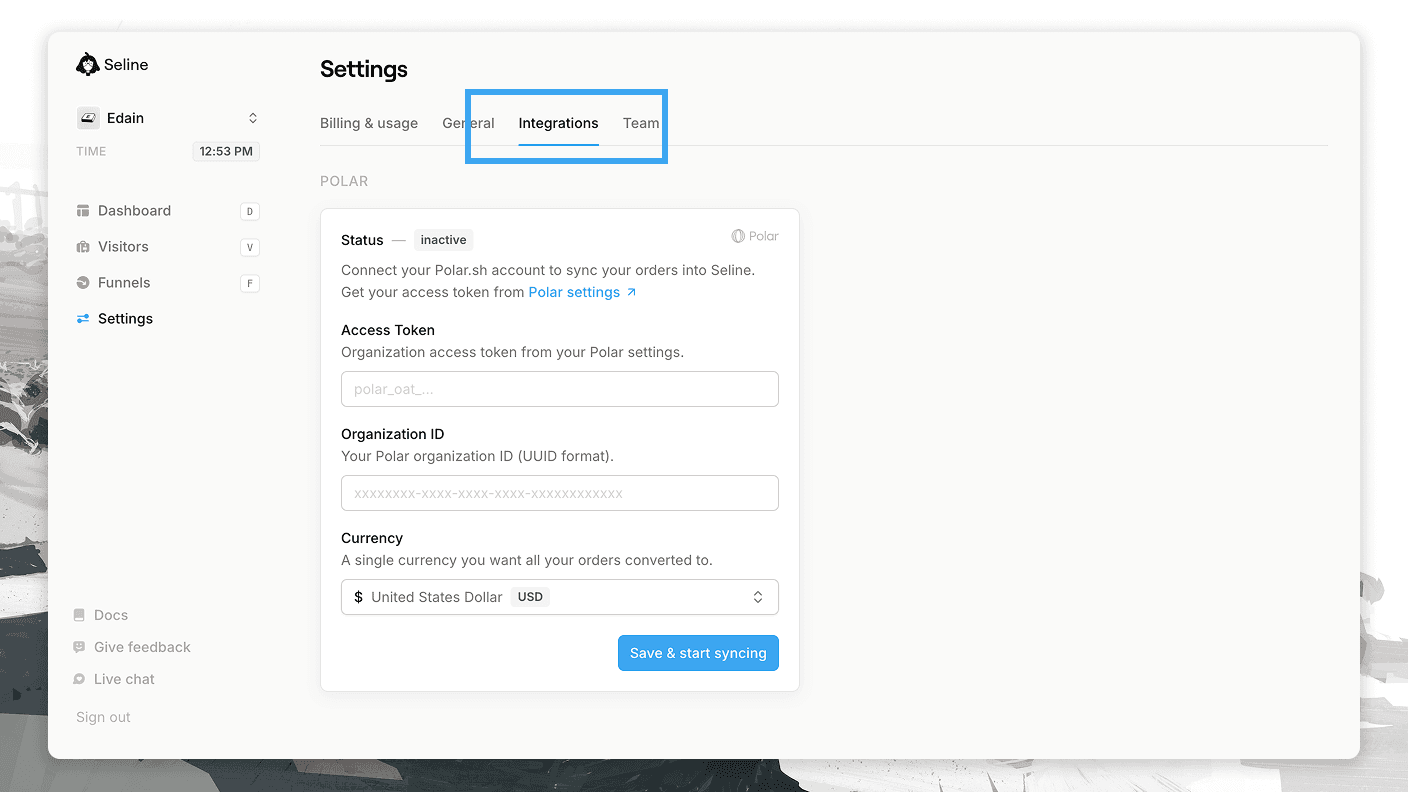This screenshot has width=1408, height=792.
Task: Click the Funnels sidebar icon
Action: tap(83, 283)
